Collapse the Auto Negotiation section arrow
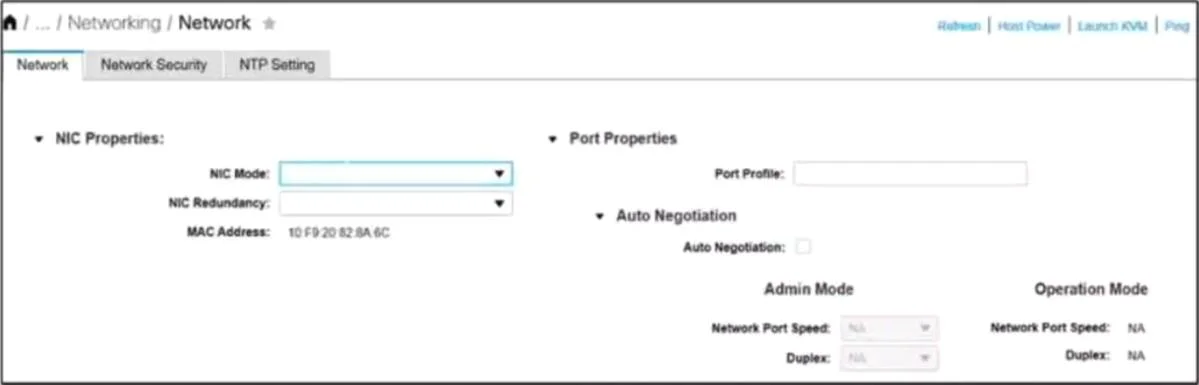1199x385 pixels. click(x=600, y=217)
